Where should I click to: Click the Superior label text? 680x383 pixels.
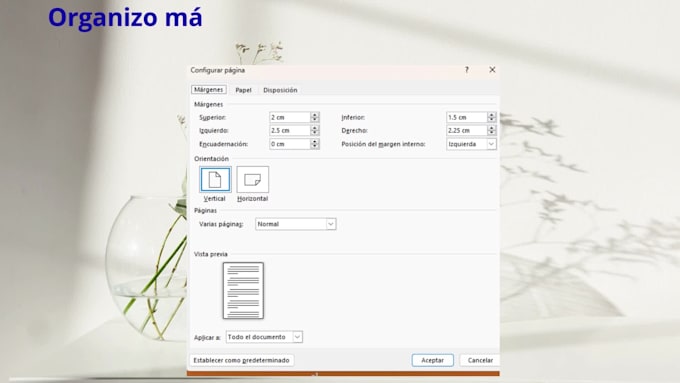pyautogui.click(x=212, y=118)
